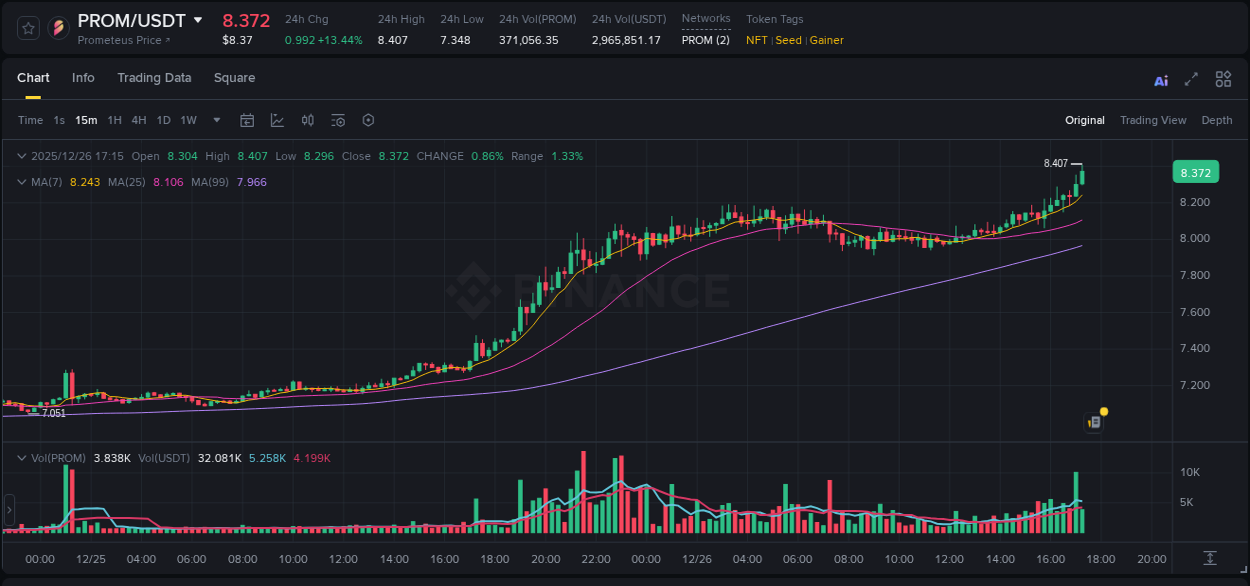Viewport: 1250px width, 586px height.
Task: Open the indicator list settings icon
Action: pos(338,120)
